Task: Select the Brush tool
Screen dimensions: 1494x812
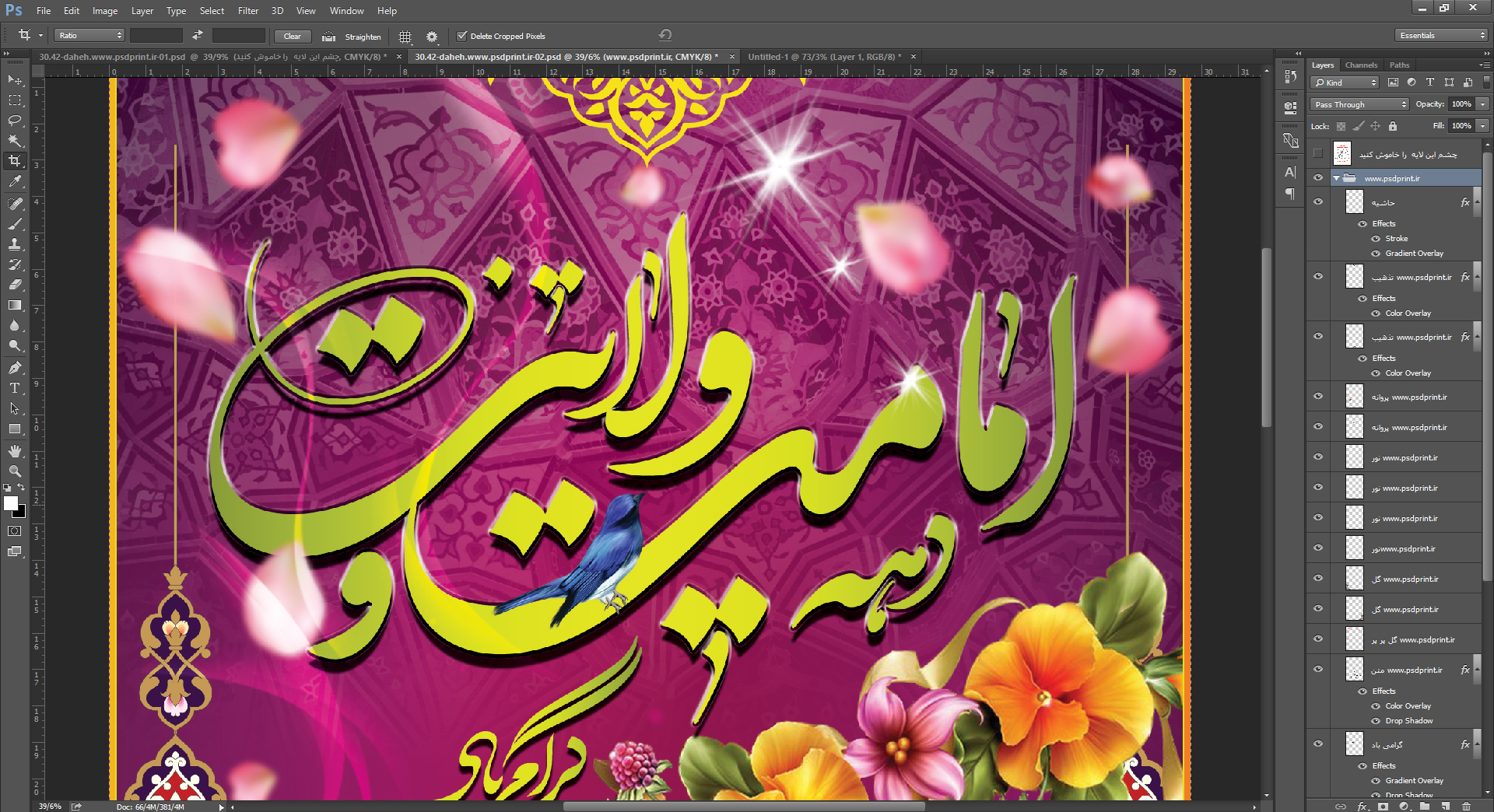Action: tap(15, 224)
